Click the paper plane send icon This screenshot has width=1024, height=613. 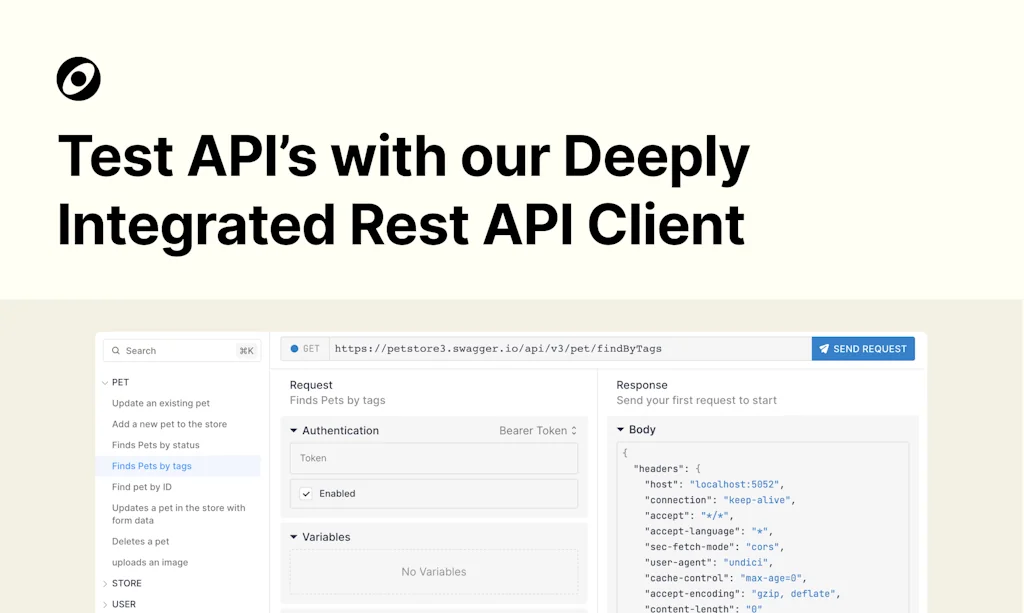(824, 349)
